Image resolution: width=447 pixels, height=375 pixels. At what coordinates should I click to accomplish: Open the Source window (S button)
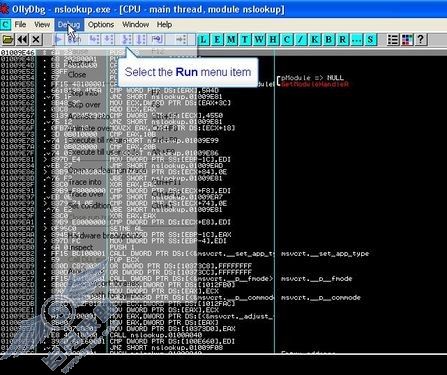[x=370, y=40]
